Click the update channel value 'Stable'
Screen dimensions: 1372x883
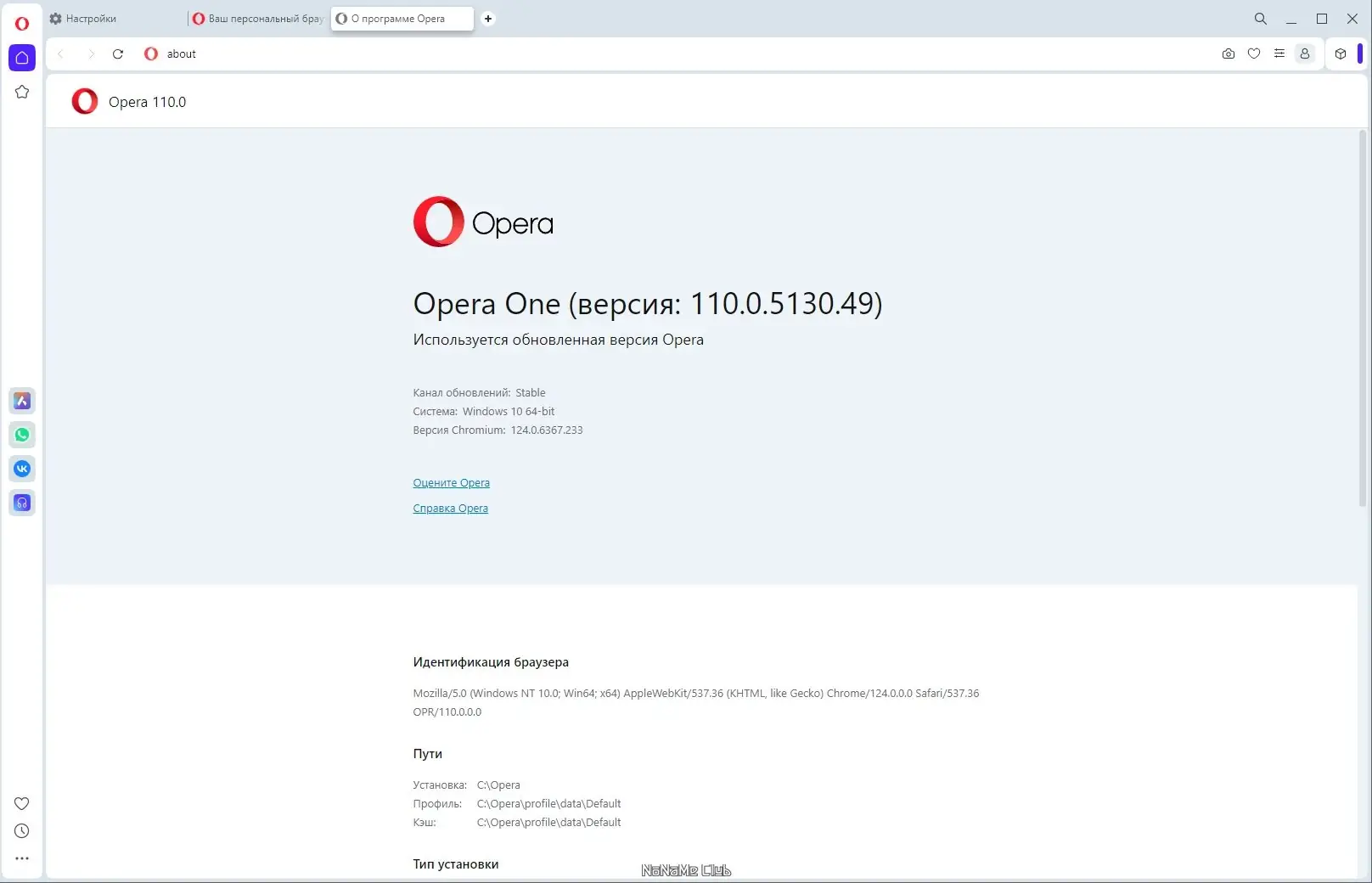[x=531, y=393]
